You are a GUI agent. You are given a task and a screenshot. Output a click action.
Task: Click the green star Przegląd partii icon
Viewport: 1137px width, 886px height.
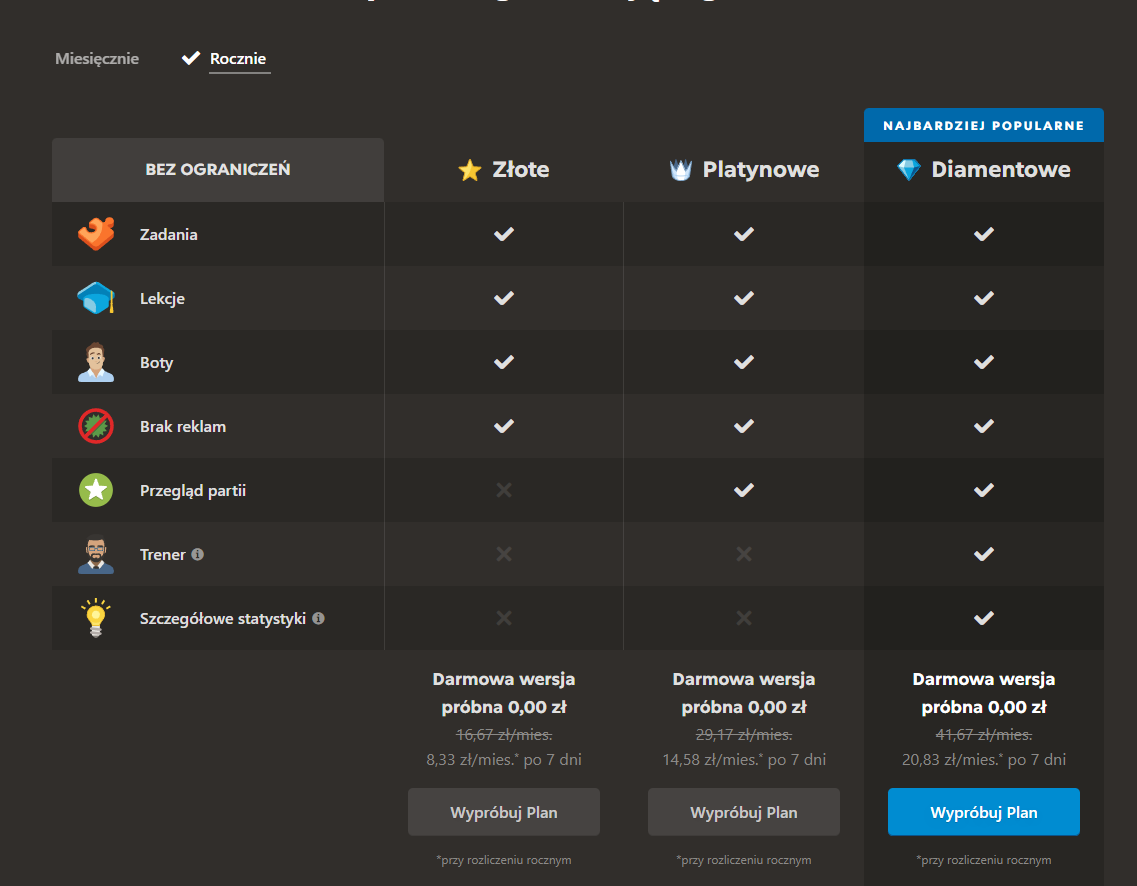tap(96, 491)
